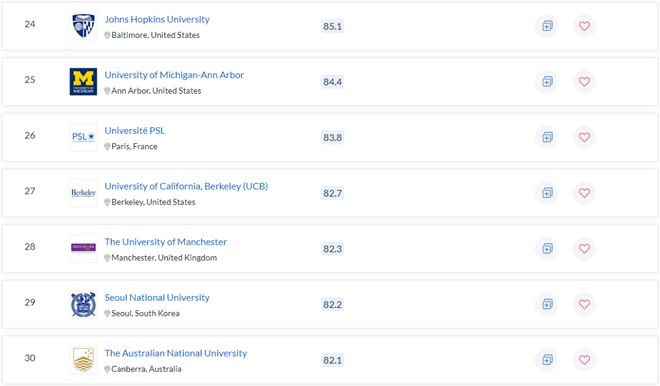Click the Michigan M logo thumbnail
Viewport: 660px width, 386px height.
83,82
